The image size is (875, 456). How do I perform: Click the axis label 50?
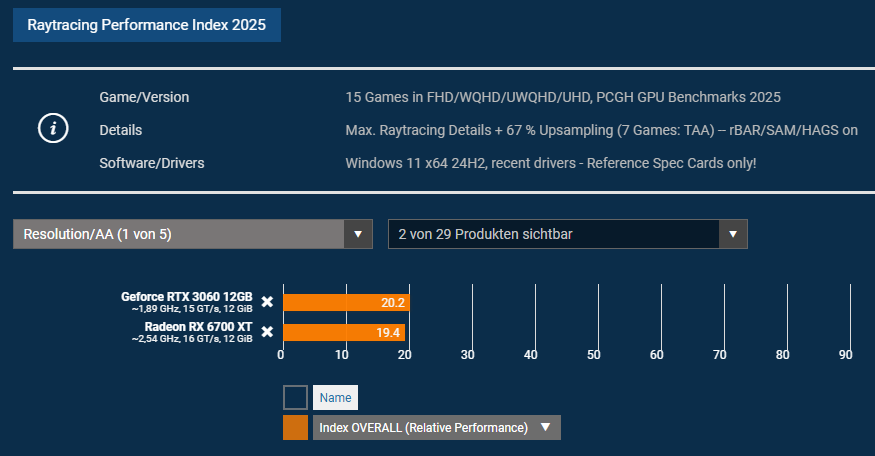594,355
